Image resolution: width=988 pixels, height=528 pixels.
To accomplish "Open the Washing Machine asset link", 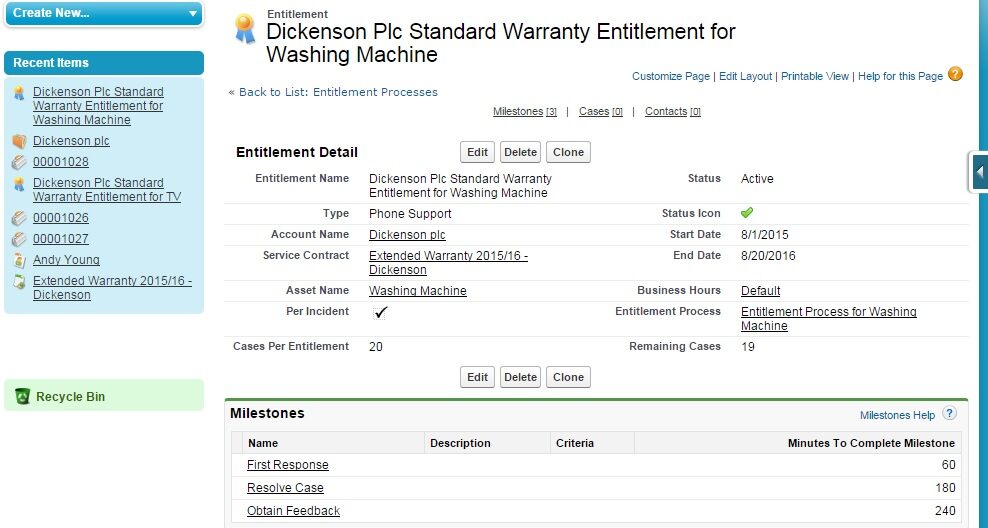I will (417, 291).
